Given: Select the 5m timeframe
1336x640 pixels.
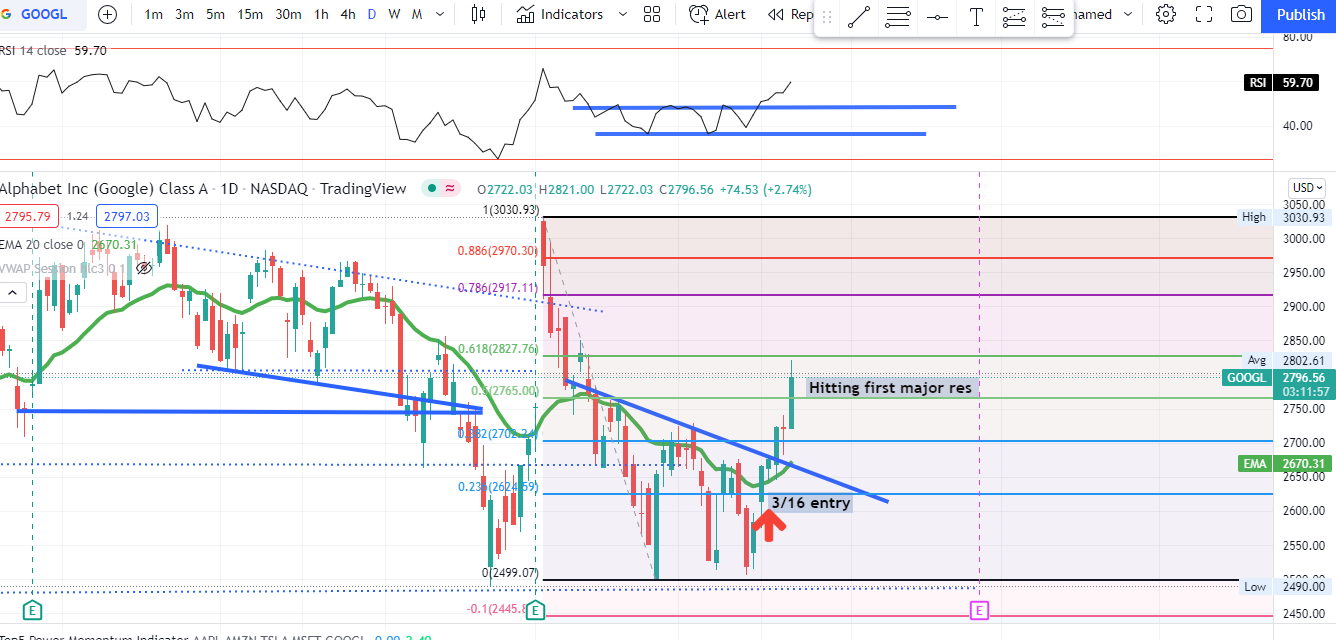Looking at the screenshot, I should pos(215,14).
